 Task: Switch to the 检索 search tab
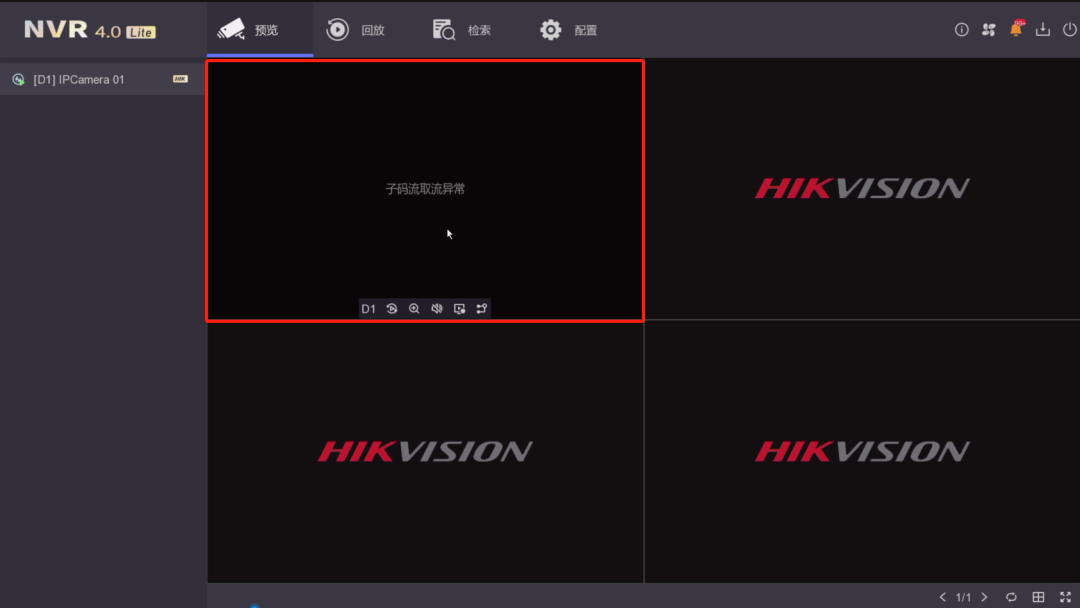(x=463, y=29)
